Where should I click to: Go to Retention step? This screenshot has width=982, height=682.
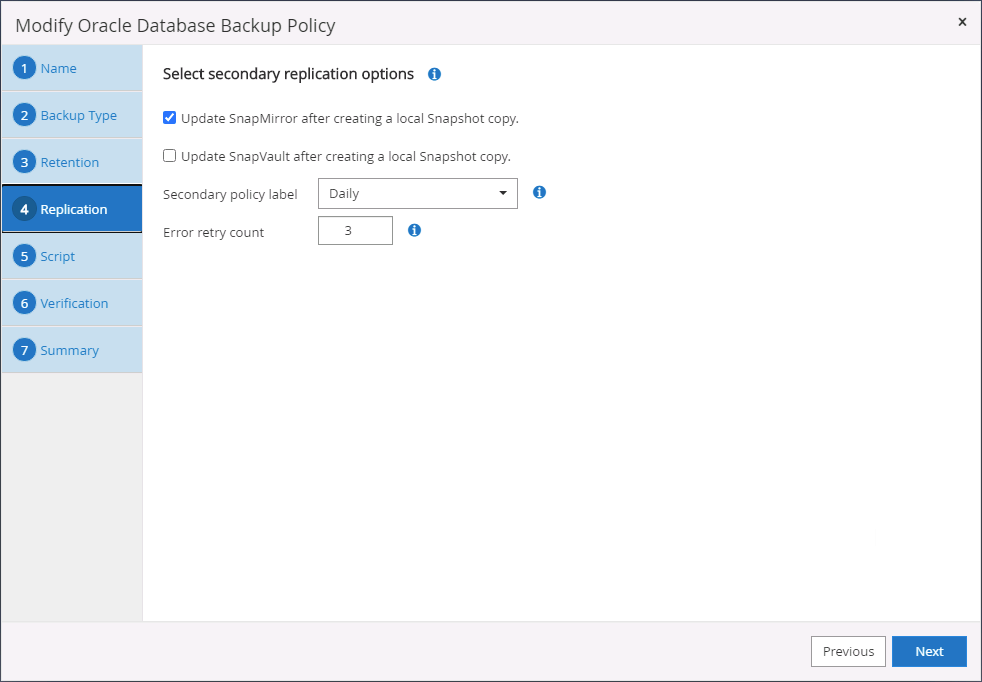pyautogui.click(x=69, y=162)
